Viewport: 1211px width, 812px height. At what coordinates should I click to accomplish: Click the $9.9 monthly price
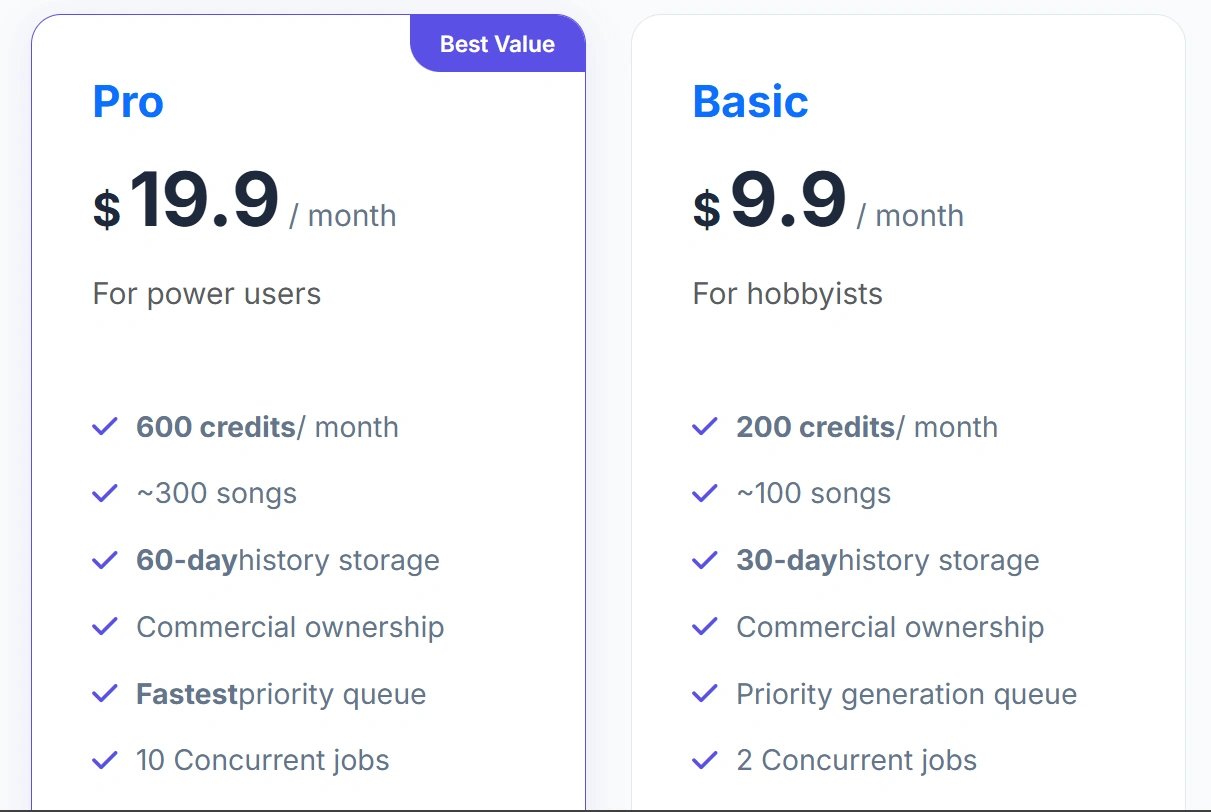(x=788, y=202)
